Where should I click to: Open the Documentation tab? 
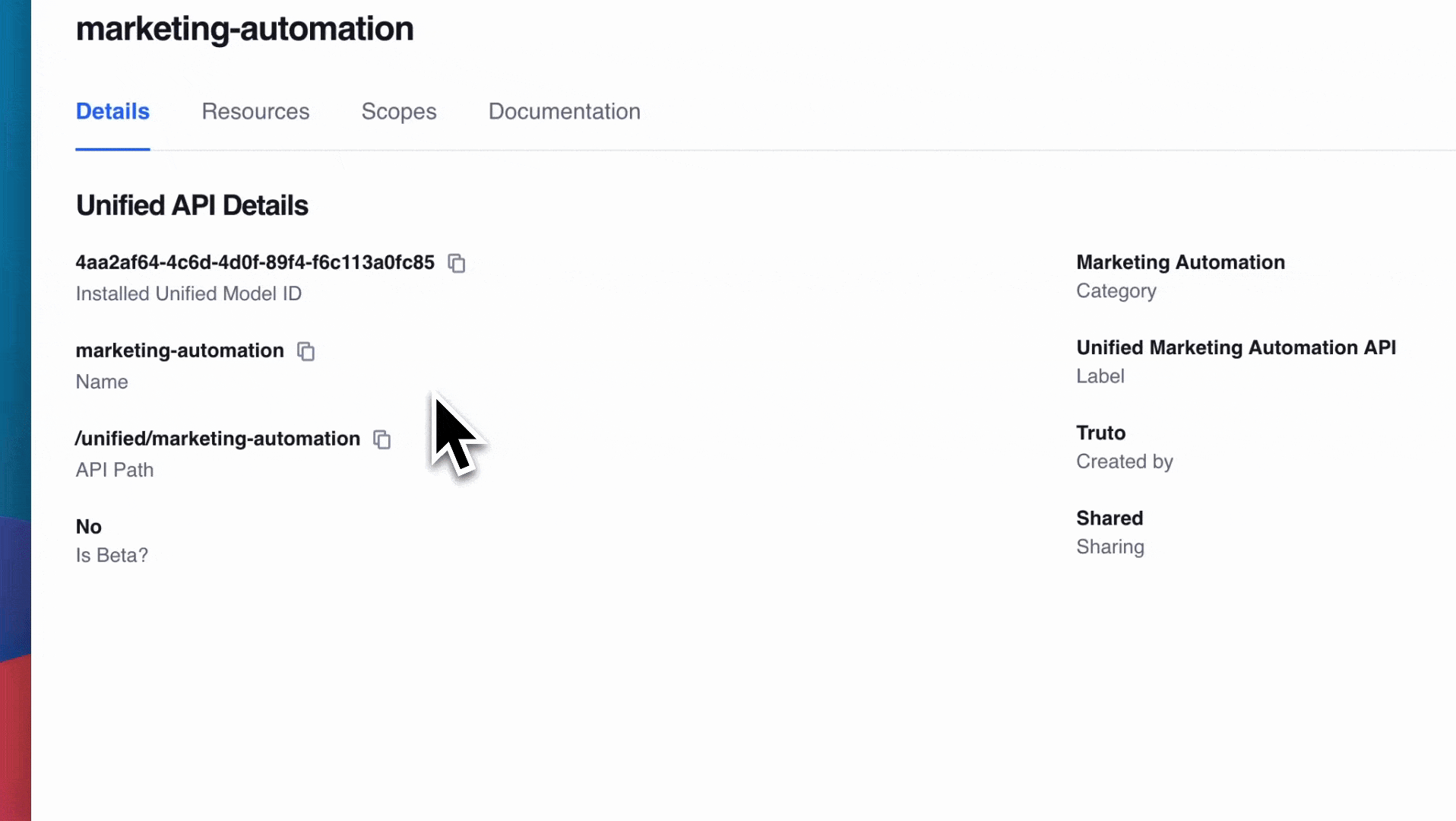[x=564, y=112]
